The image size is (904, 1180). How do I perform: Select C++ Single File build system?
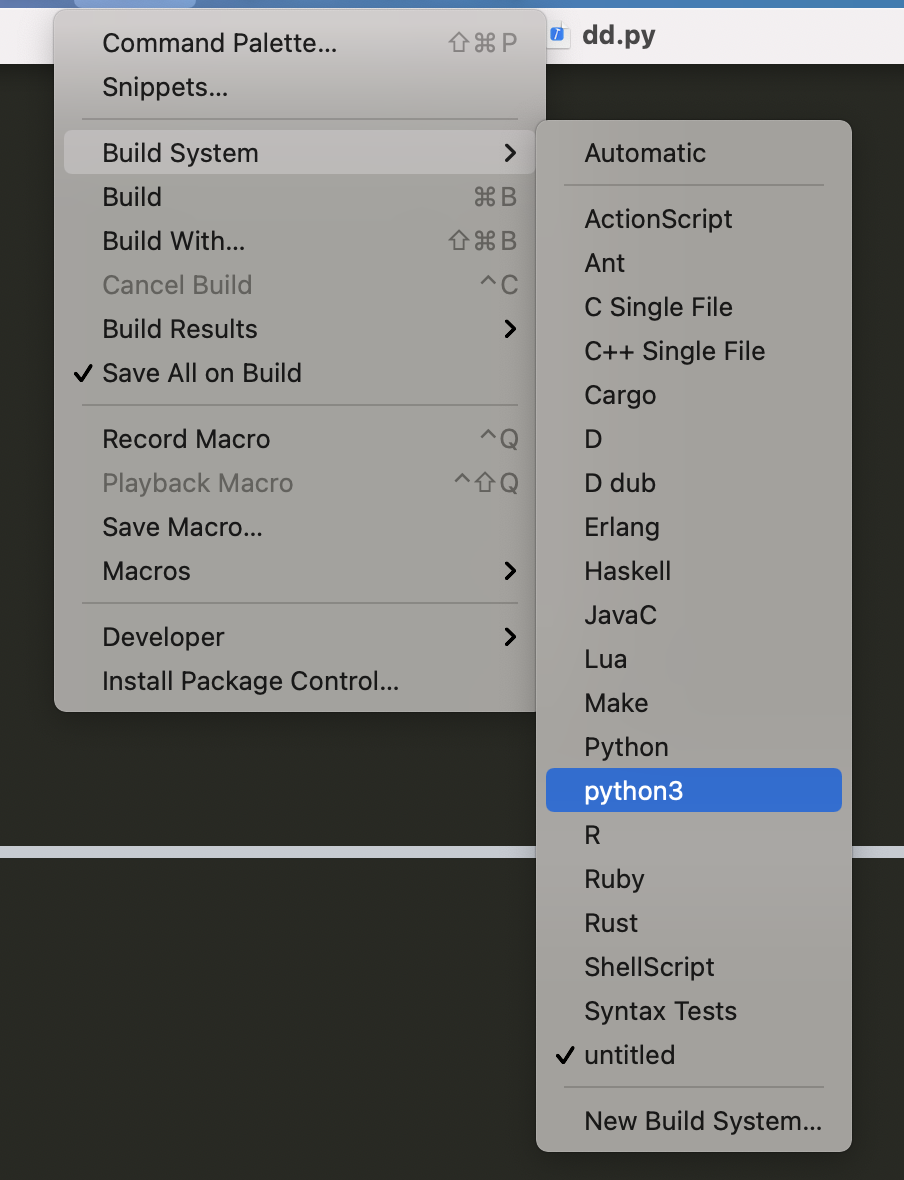coord(693,351)
